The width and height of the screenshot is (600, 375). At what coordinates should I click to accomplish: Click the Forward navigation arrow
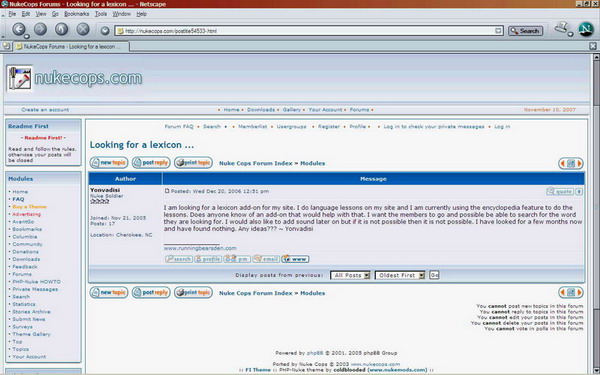point(40,29)
